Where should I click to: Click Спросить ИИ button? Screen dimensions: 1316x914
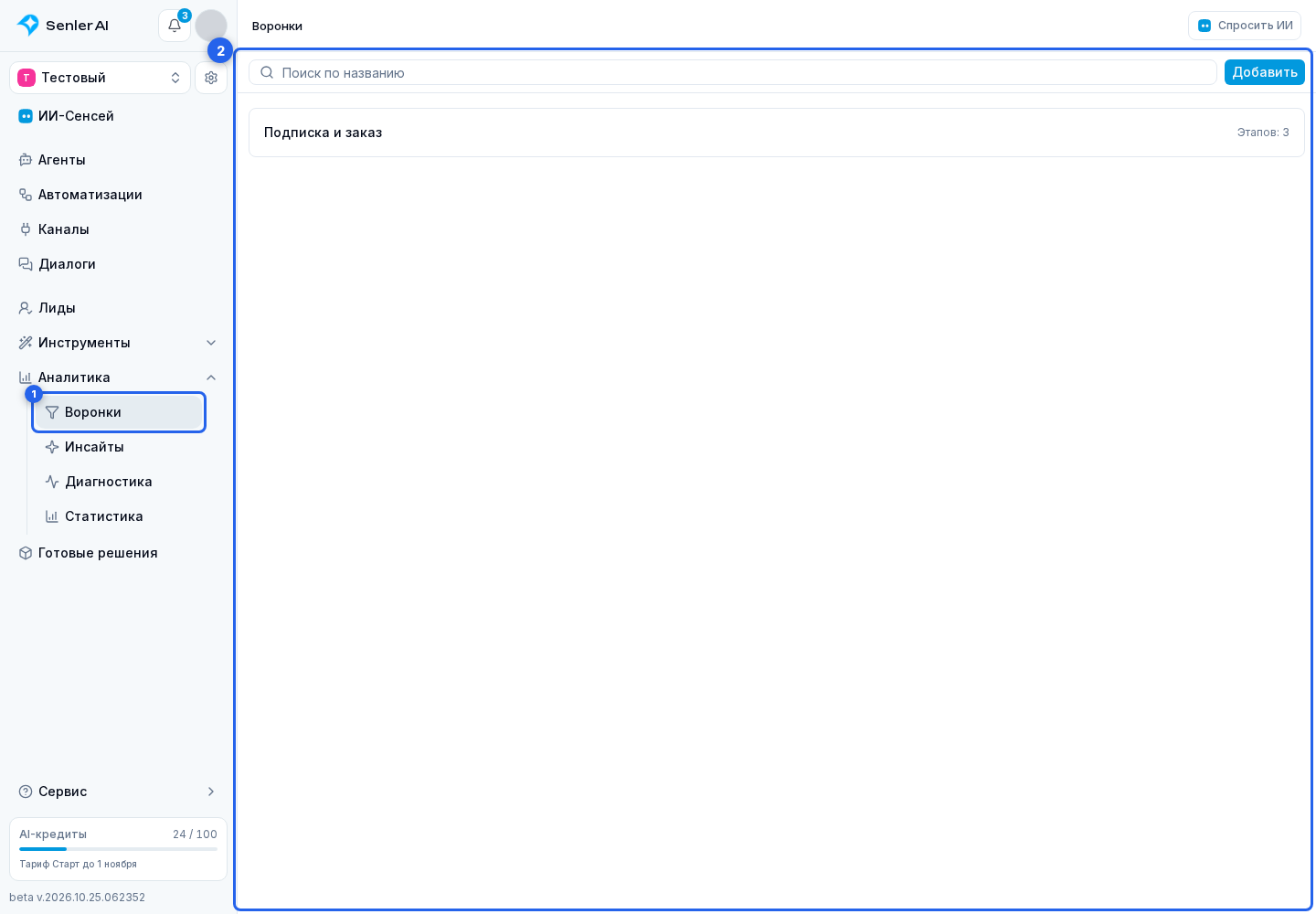1244,26
